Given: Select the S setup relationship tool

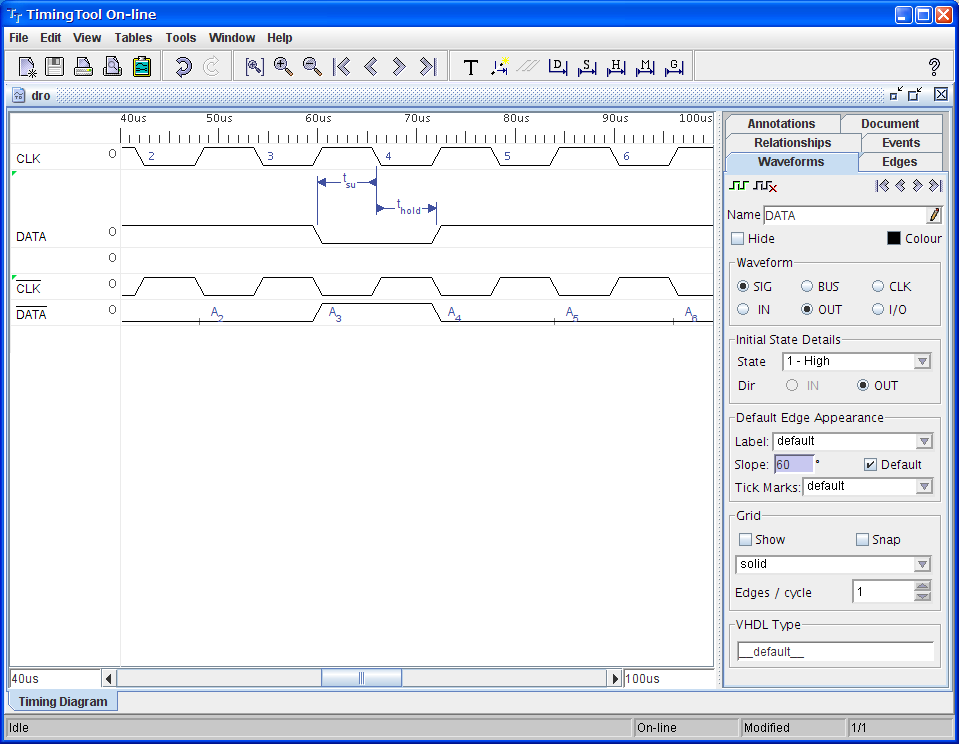Looking at the screenshot, I should [x=587, y=67].
